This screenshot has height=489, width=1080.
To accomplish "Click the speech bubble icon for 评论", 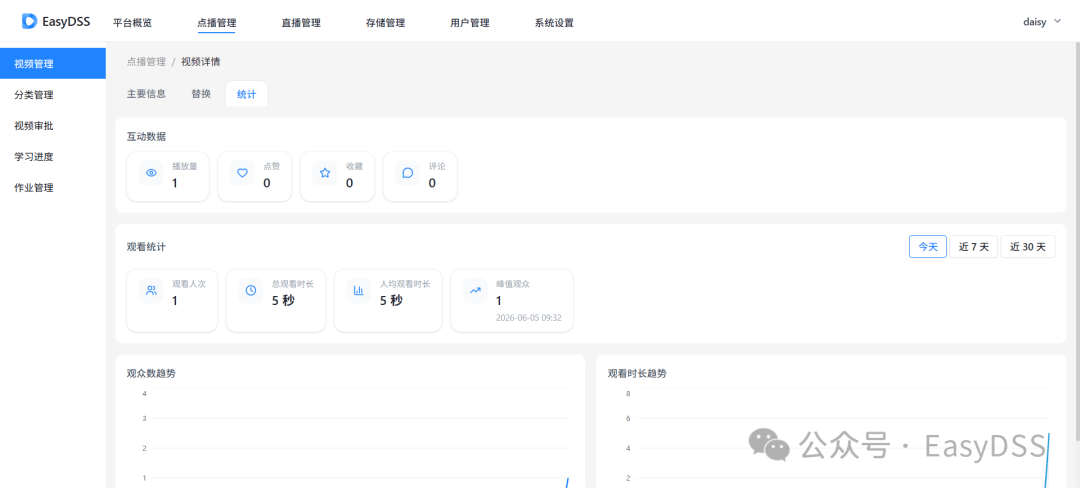I will click(408, 173).
